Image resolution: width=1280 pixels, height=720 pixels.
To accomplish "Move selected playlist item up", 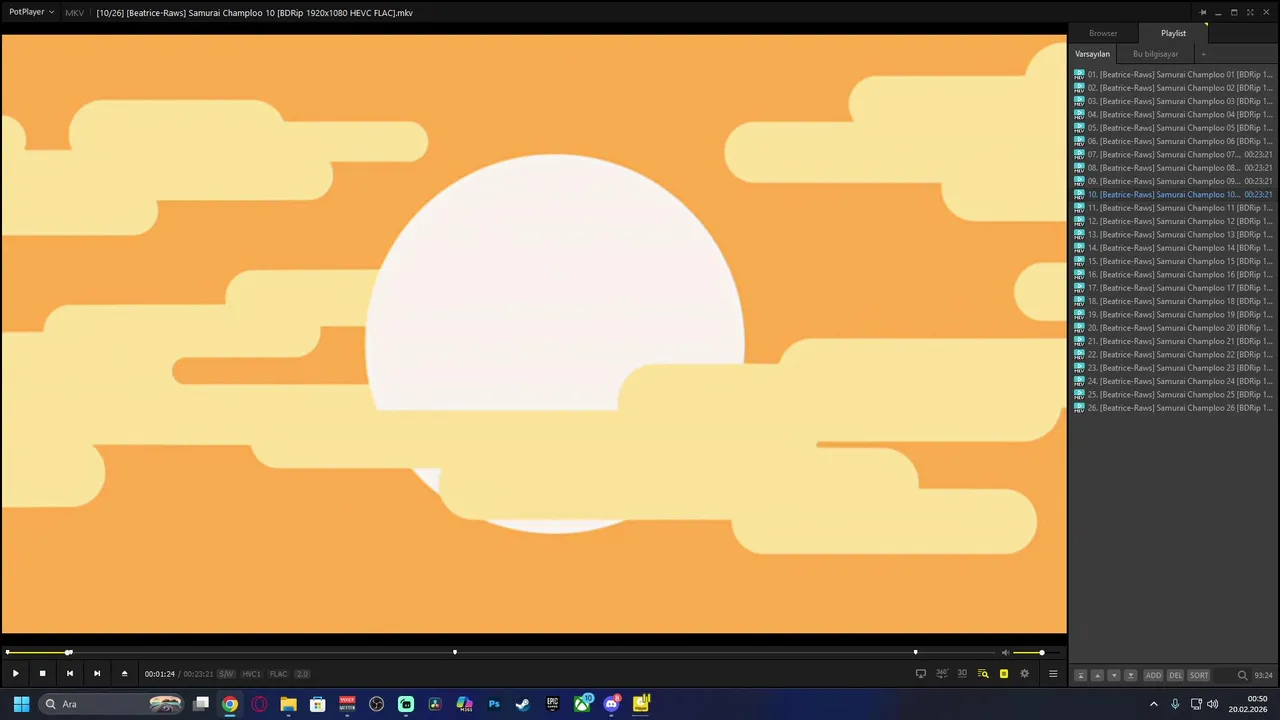I will pyautogui.click(x=1097, y=675).
